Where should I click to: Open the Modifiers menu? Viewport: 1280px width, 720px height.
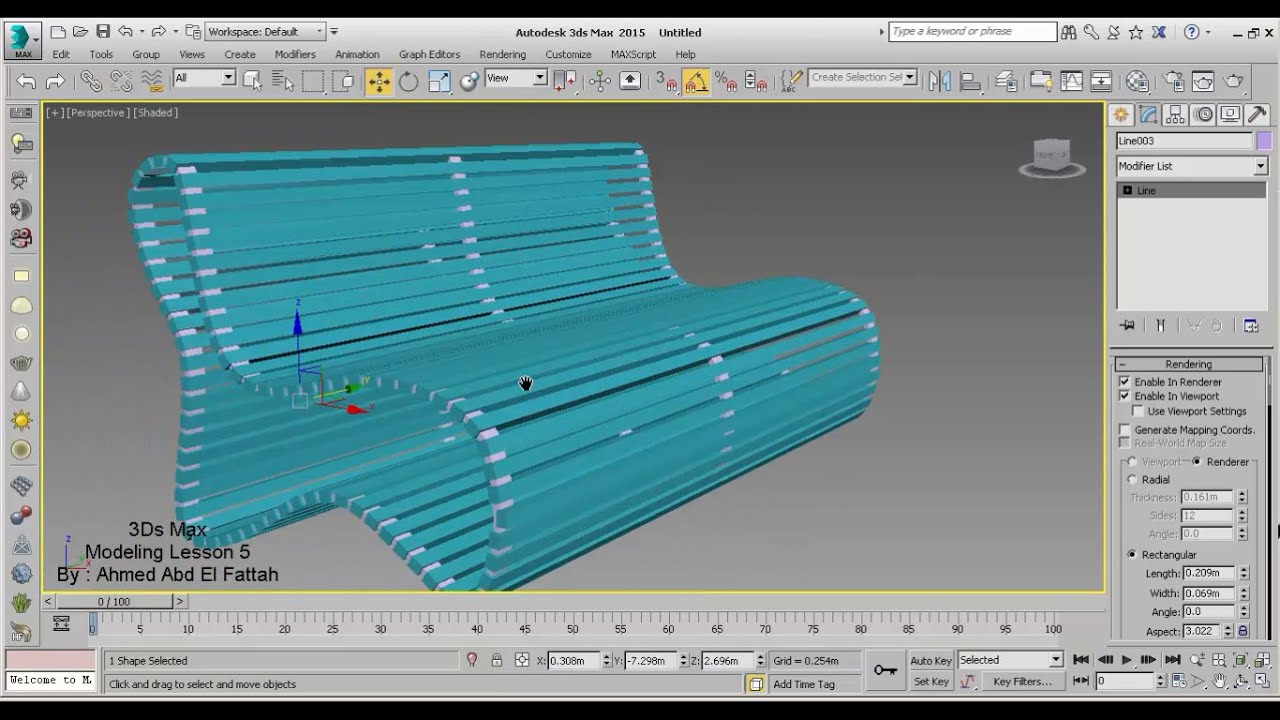[295, 55]
